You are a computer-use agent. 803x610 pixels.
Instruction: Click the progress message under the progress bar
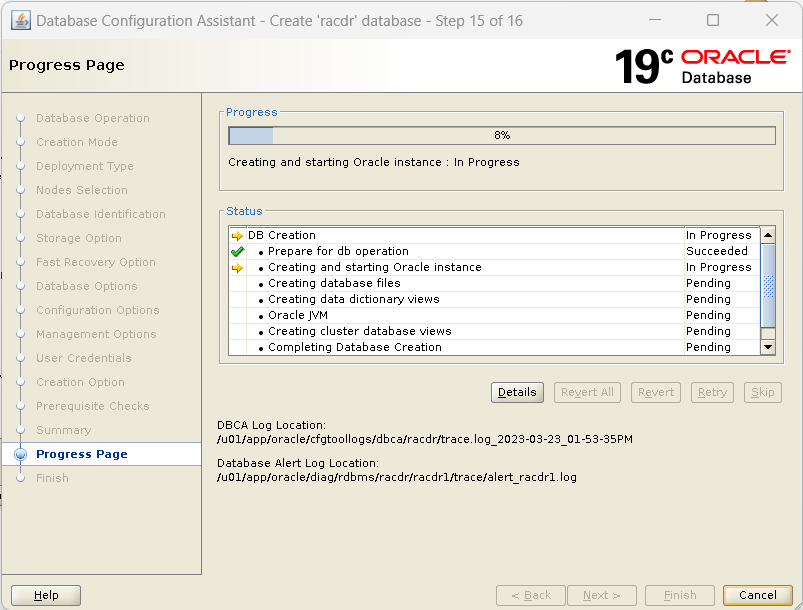374,162
